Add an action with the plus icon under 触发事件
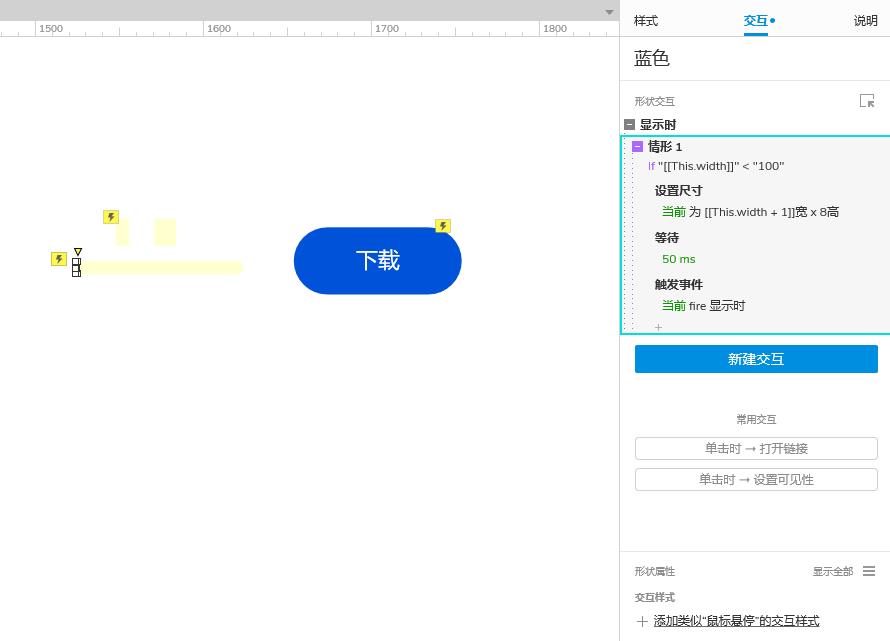 658,327
